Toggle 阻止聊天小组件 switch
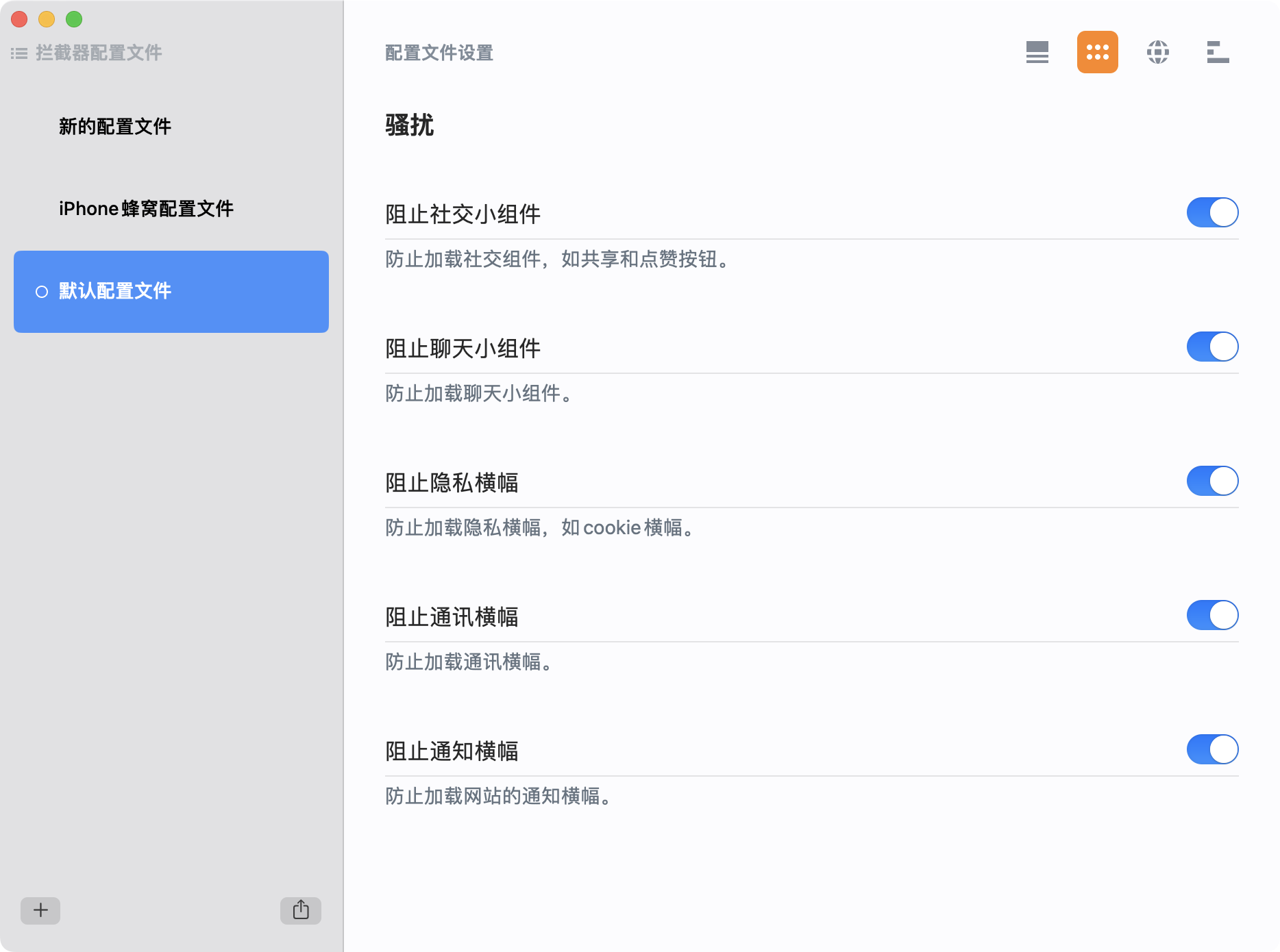This screenshot has height=952, width=1280. click(x=1212, y=347)
